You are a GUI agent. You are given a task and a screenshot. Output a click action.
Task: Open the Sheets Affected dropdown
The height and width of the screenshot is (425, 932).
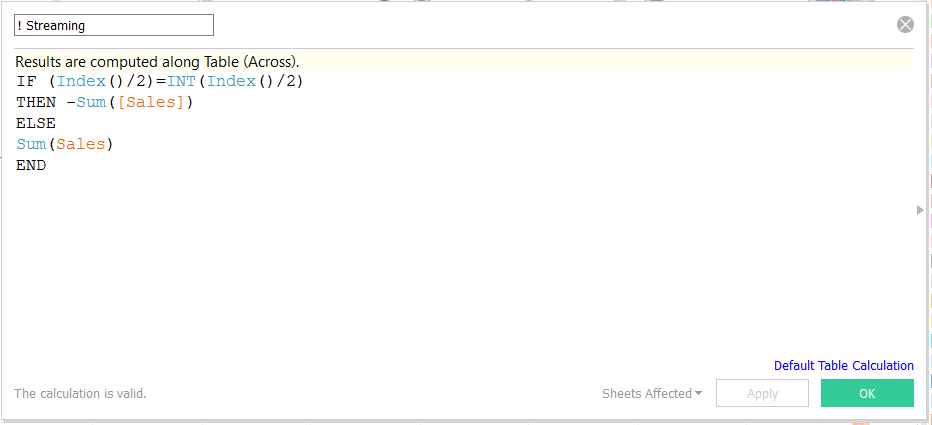[x=652, y=394]
